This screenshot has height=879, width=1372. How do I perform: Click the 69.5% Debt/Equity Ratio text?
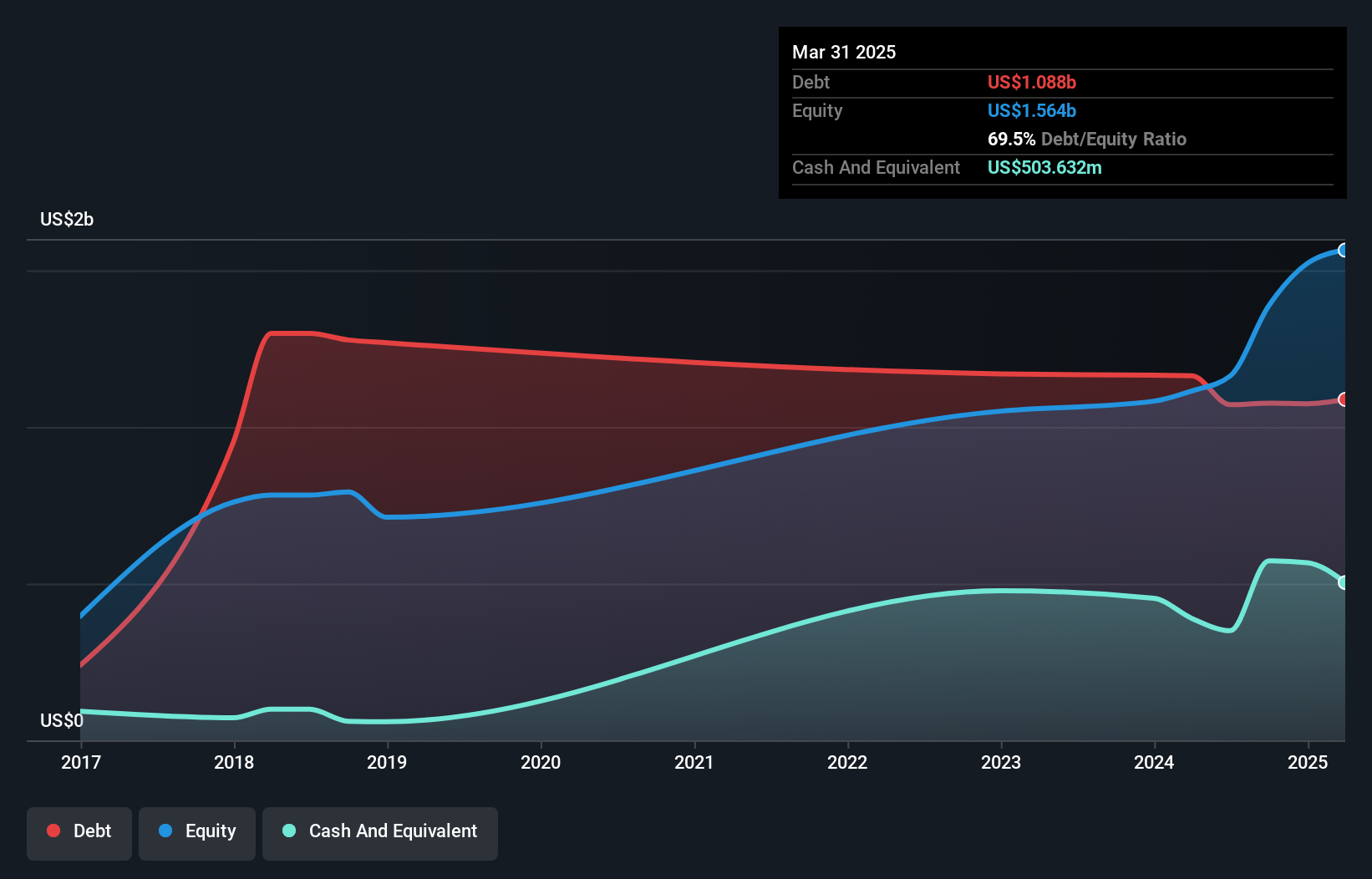pos(1087,139)
